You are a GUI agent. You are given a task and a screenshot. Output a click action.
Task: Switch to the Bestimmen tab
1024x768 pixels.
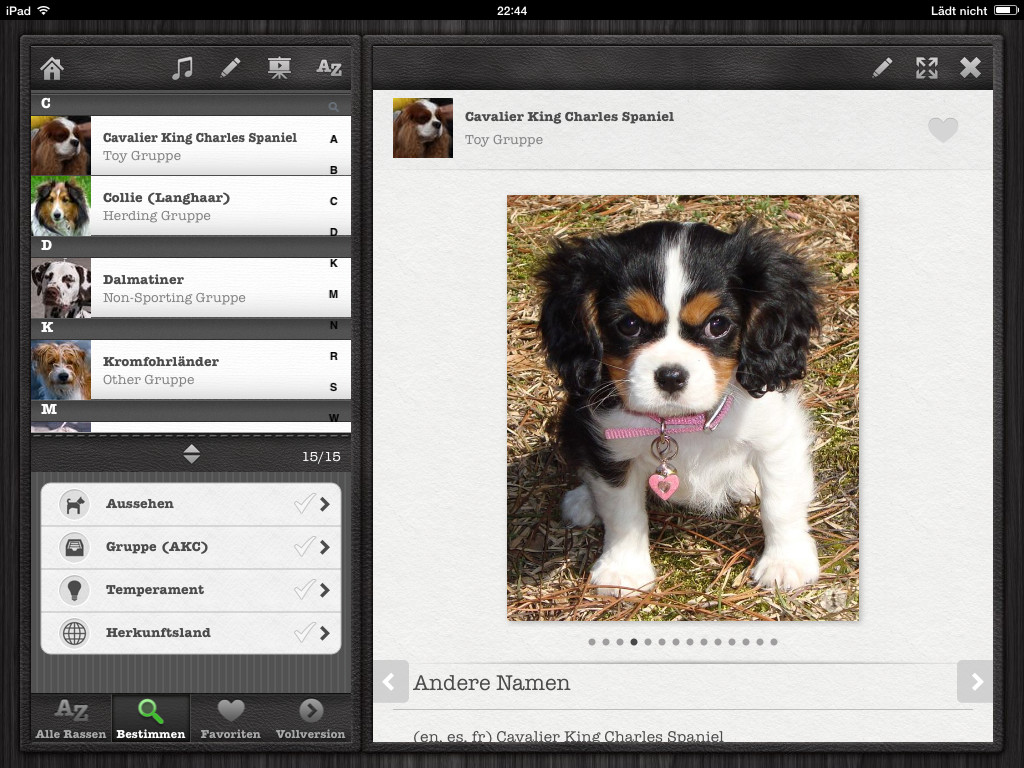pyautogui.click(x=151, y=719)
